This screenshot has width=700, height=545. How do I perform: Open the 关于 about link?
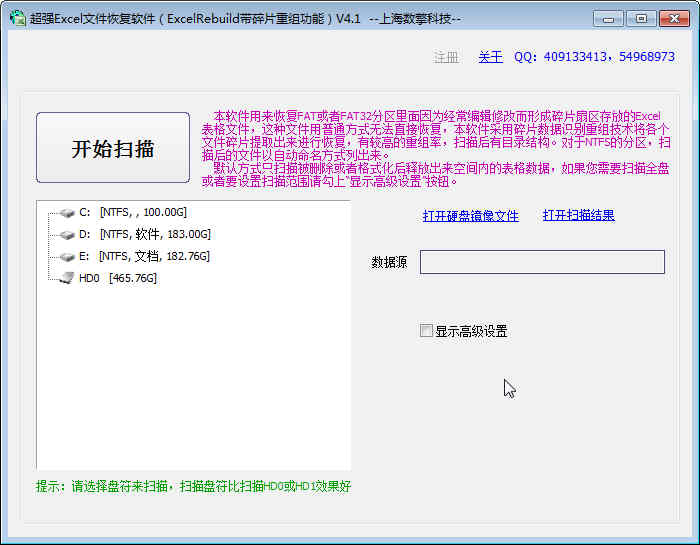coord(490,57)
